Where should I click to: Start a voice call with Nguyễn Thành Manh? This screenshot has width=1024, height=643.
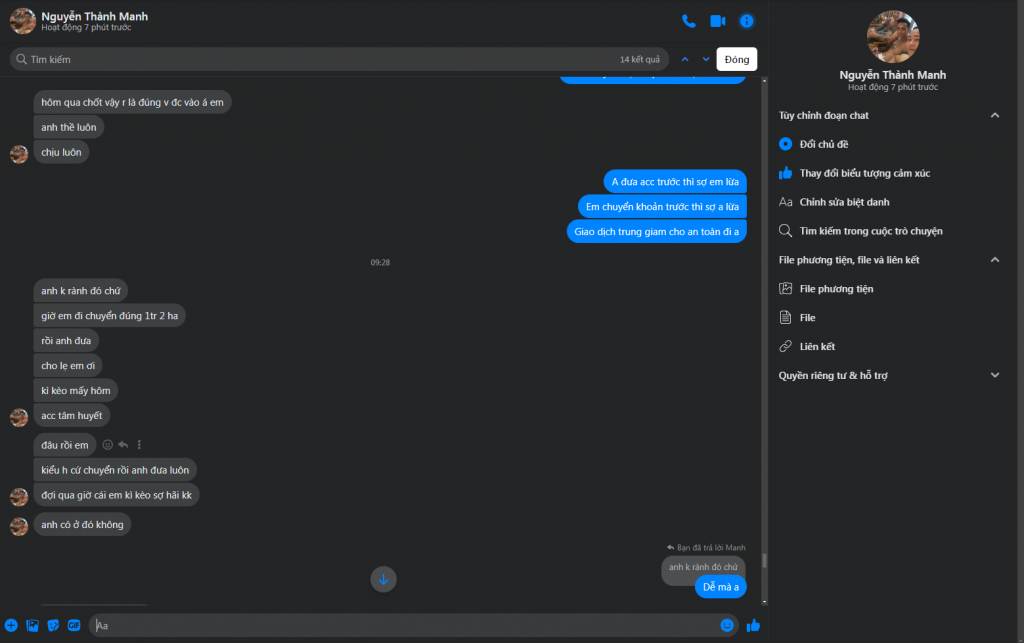[688, 21]
